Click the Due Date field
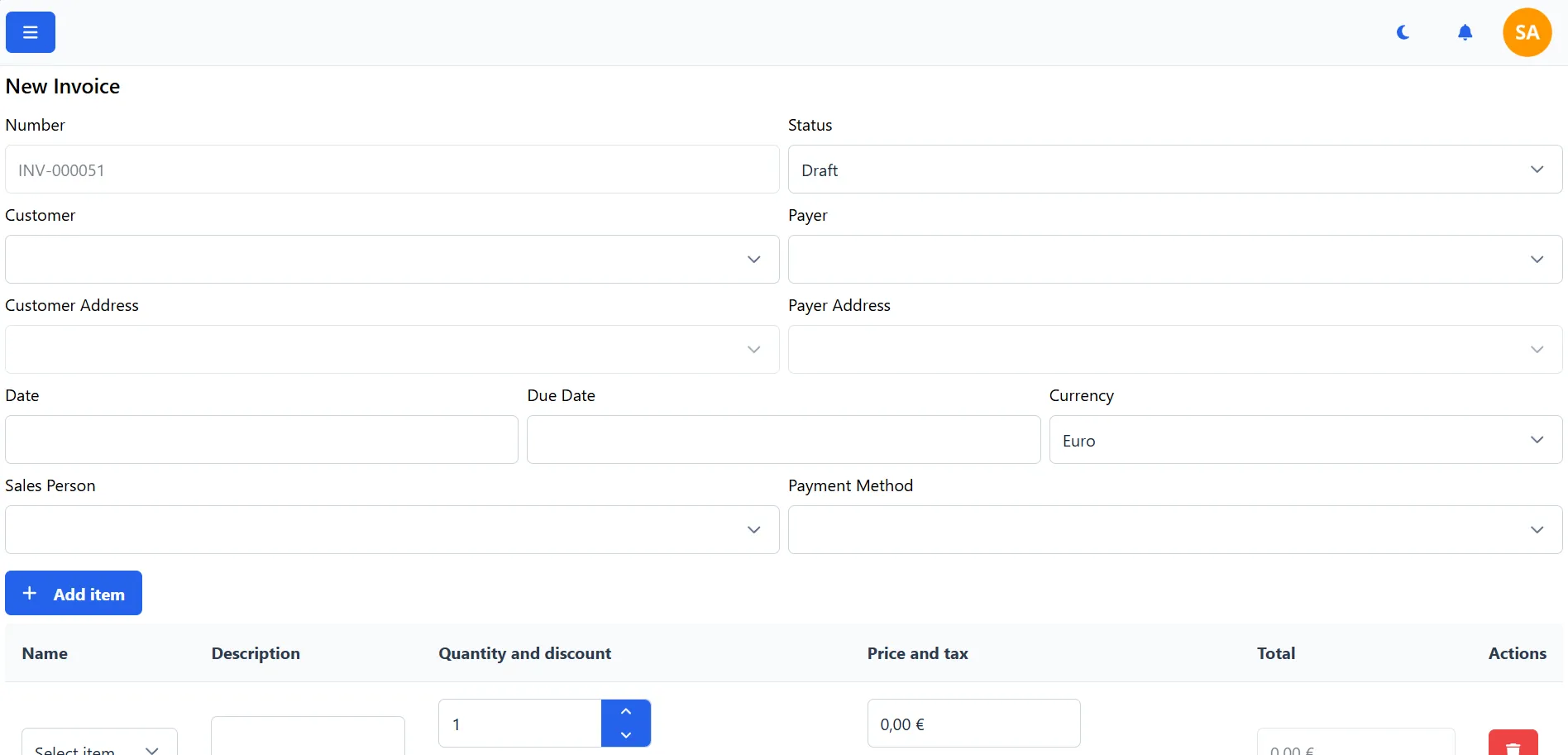1568x755 pixels. coord(782,439)
